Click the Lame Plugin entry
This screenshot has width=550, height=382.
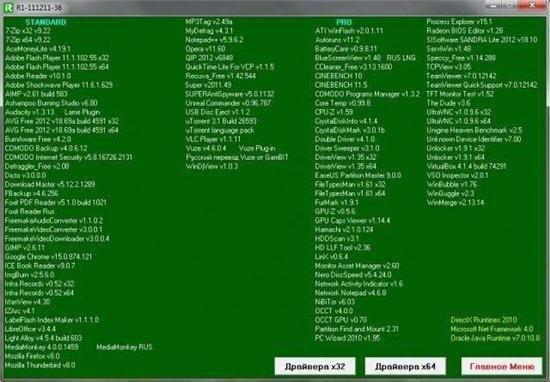[x=82, y=112]
